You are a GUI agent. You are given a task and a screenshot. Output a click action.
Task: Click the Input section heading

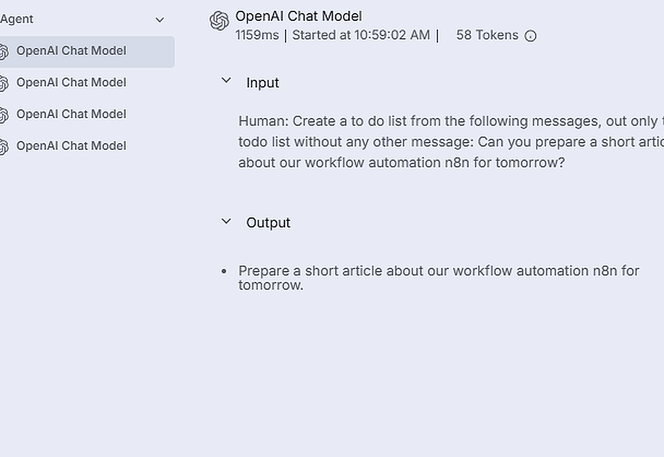coord(263,83)
